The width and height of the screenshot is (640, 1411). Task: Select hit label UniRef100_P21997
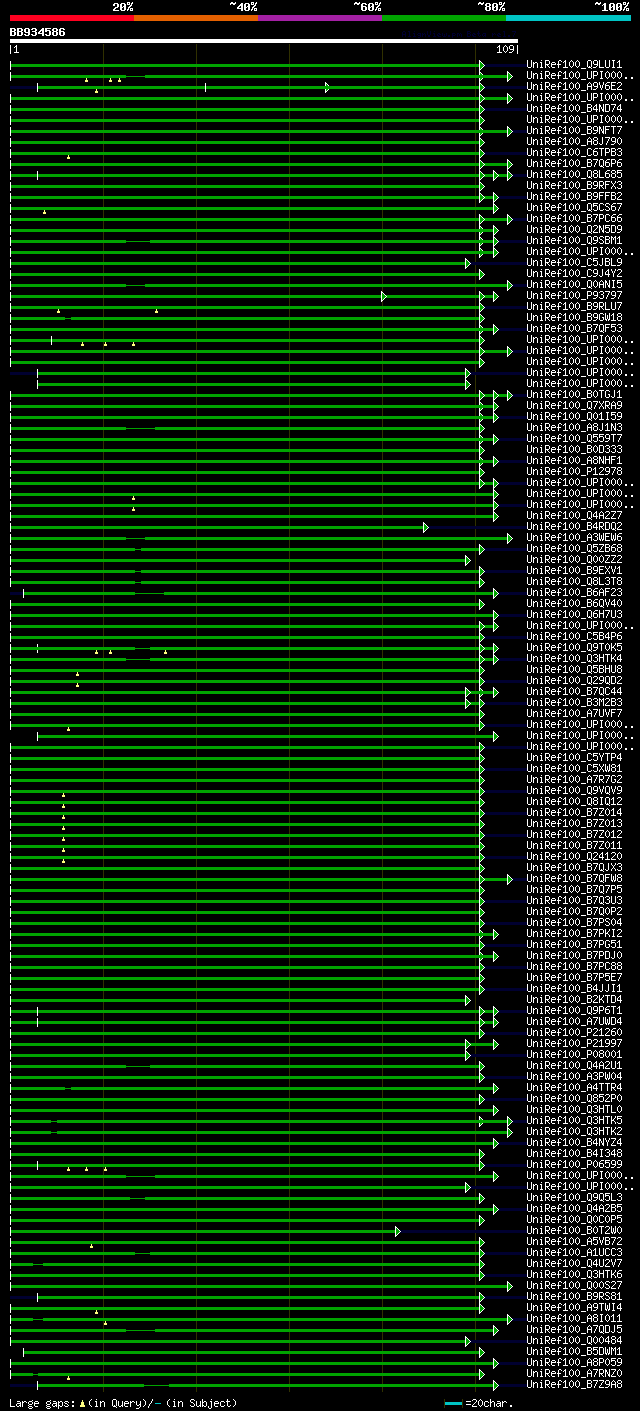tap(574, 1044)
